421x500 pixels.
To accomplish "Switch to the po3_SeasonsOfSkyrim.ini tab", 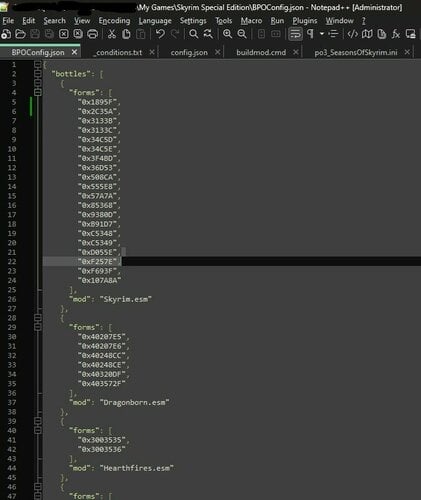I will click(x=356, y=52).
